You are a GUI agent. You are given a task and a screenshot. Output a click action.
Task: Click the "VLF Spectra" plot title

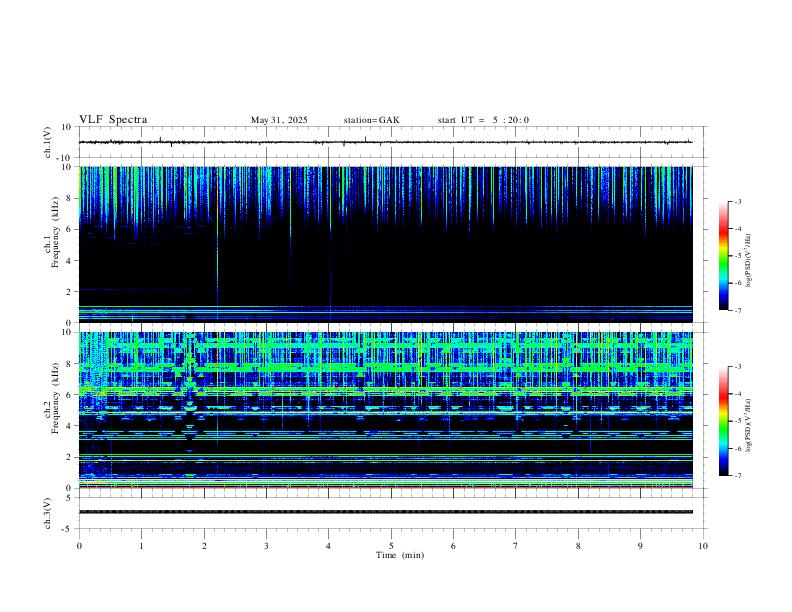click(x=113, y=120)
